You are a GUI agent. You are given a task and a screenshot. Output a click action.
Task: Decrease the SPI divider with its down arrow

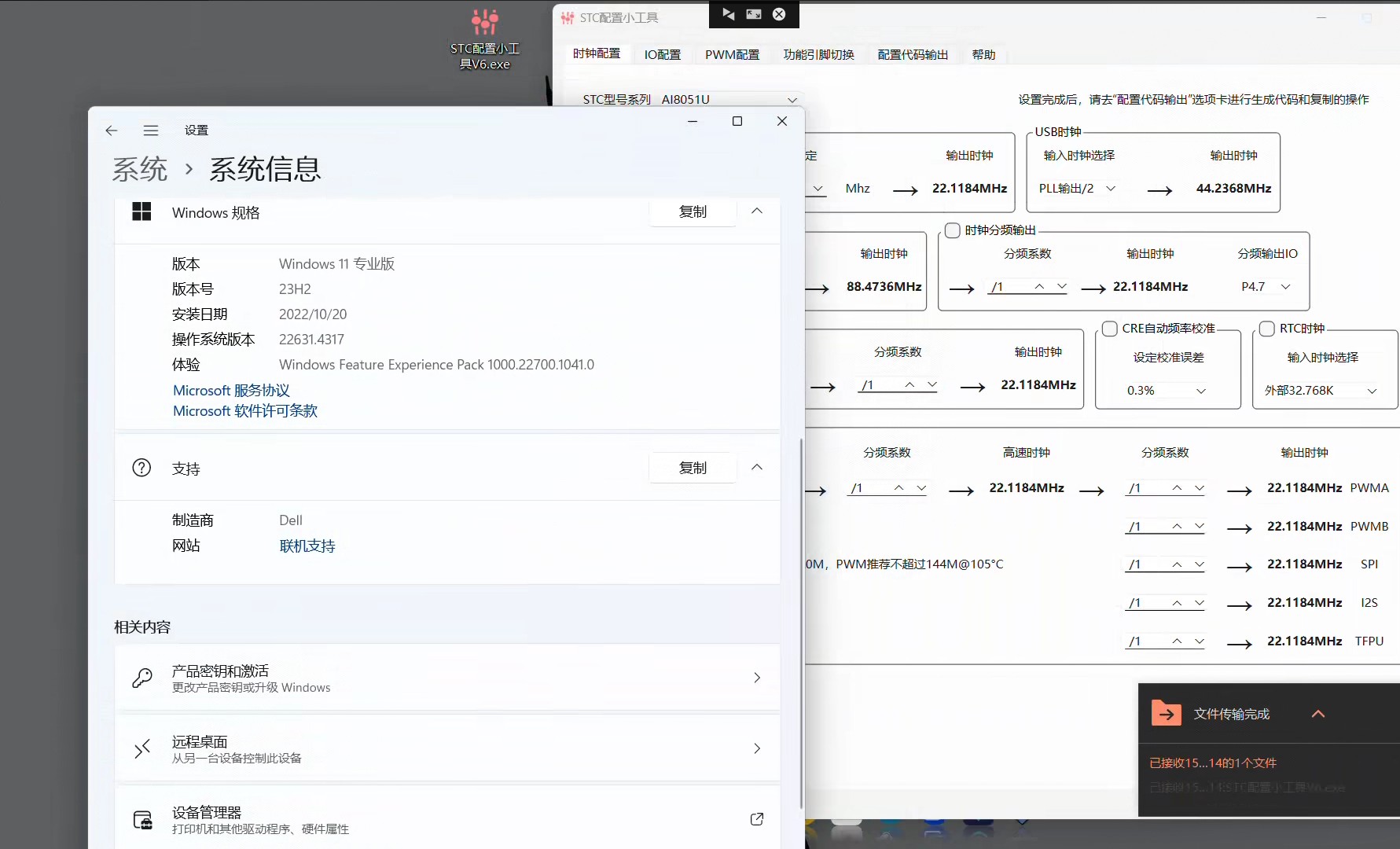point(1199,564)
